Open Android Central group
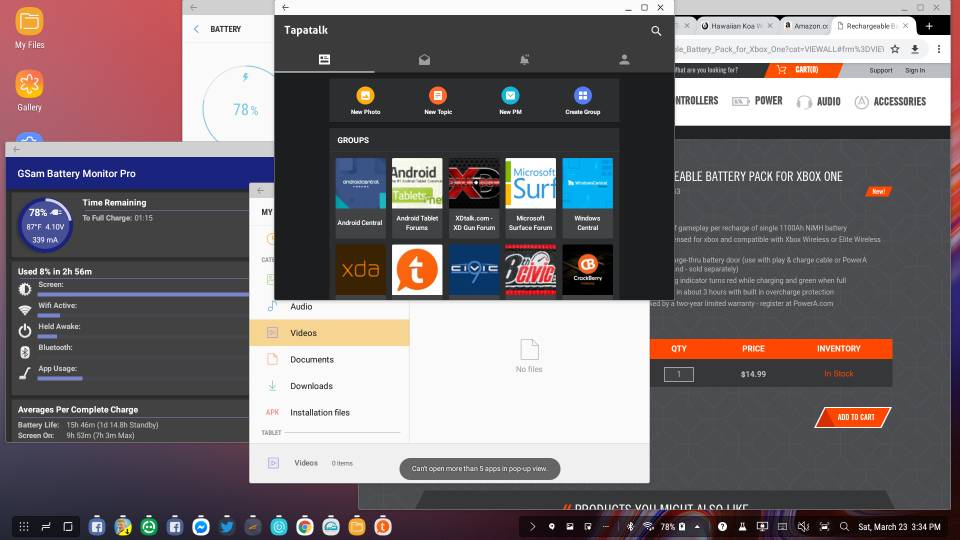 [360, 197]
